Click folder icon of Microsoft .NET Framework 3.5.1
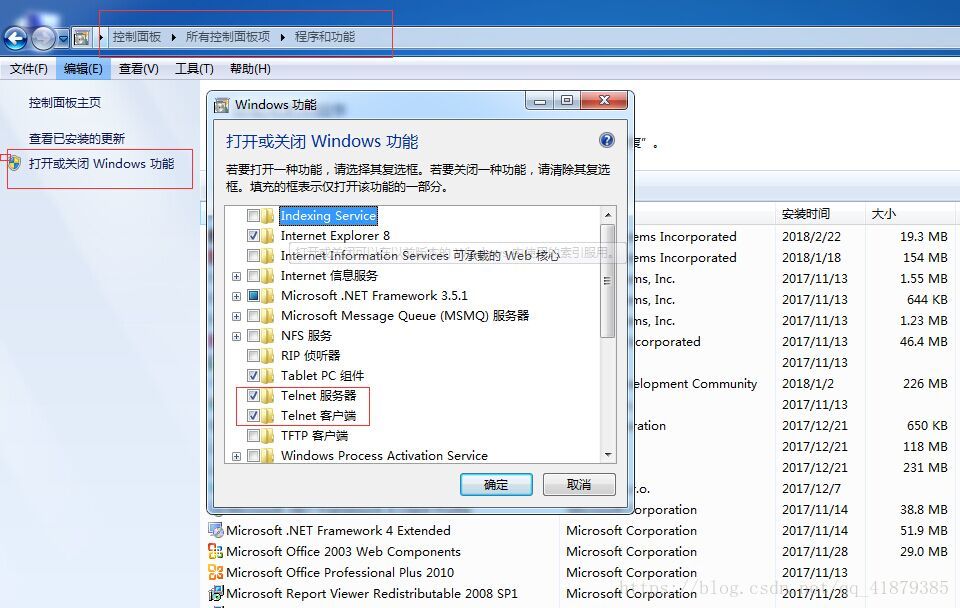The width and height of the screenshot is (960, 608). point(268,296)
